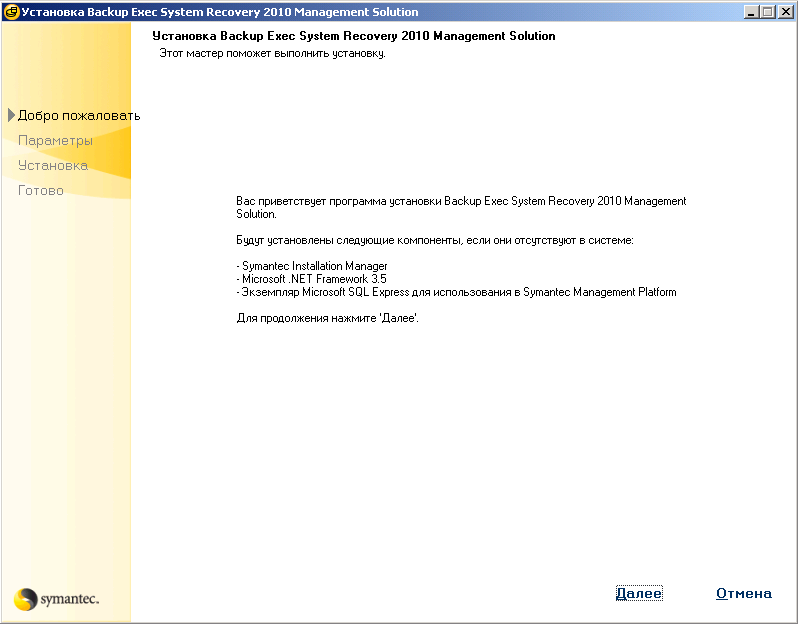Maximize the installer window

768,12
